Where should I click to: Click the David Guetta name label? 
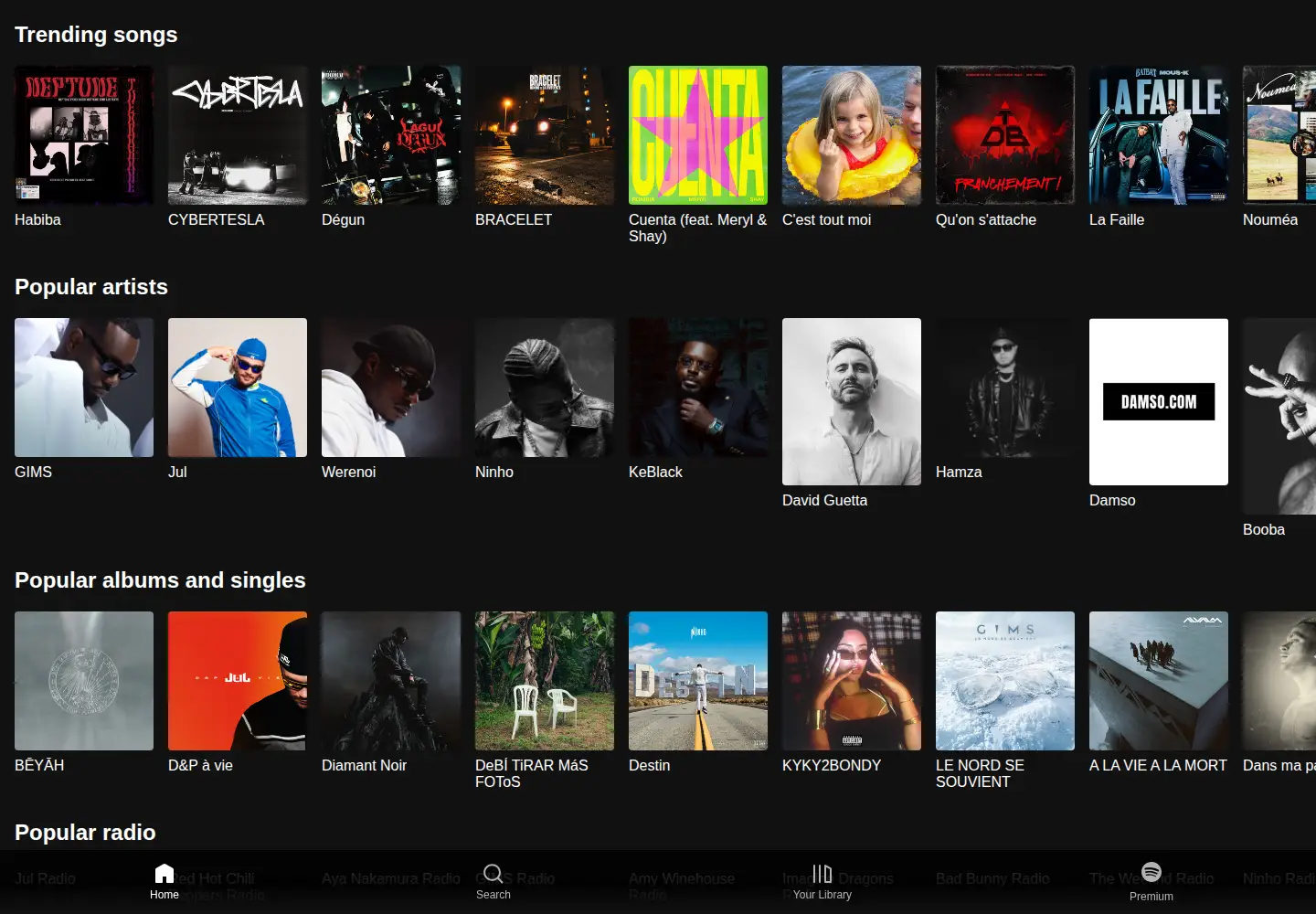(824, 500)
